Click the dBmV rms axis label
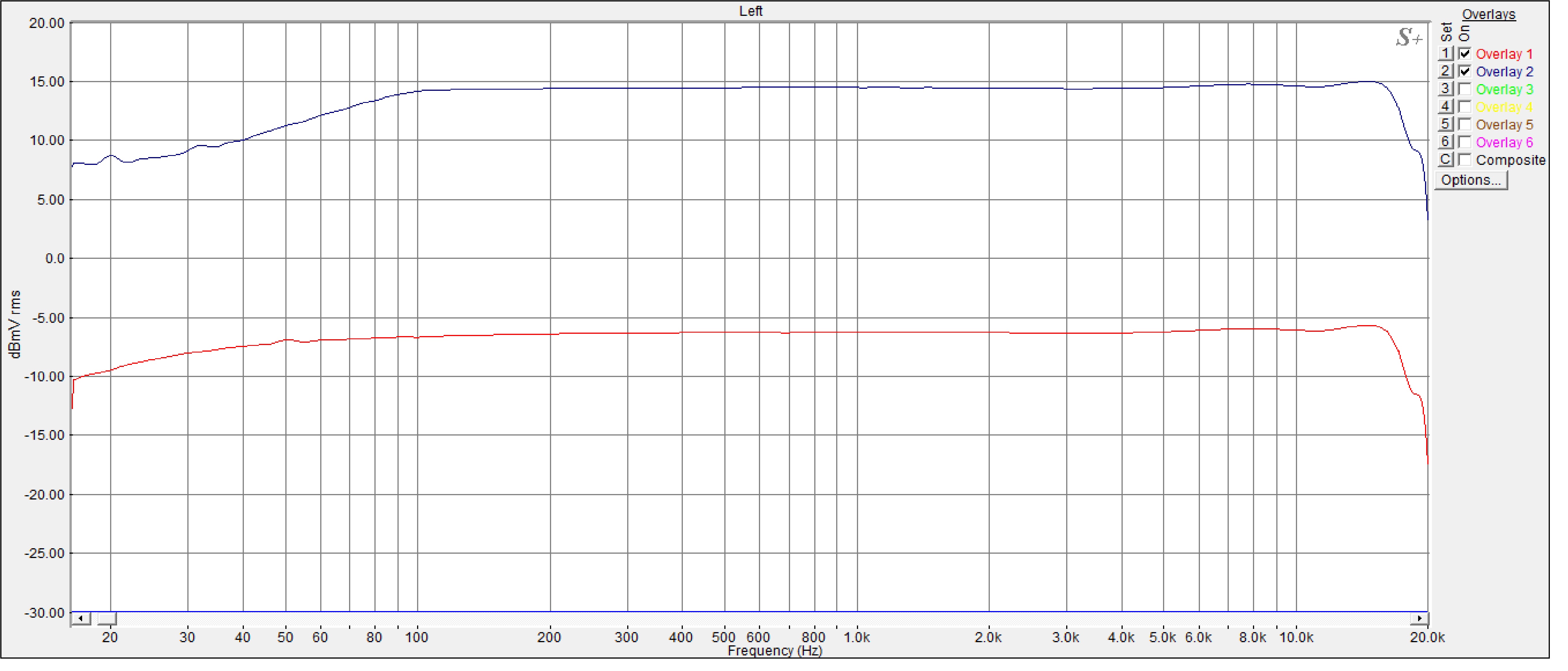The width and height of the screenshot is (1568, 671). pyautogui.click(x=15, y=324)
